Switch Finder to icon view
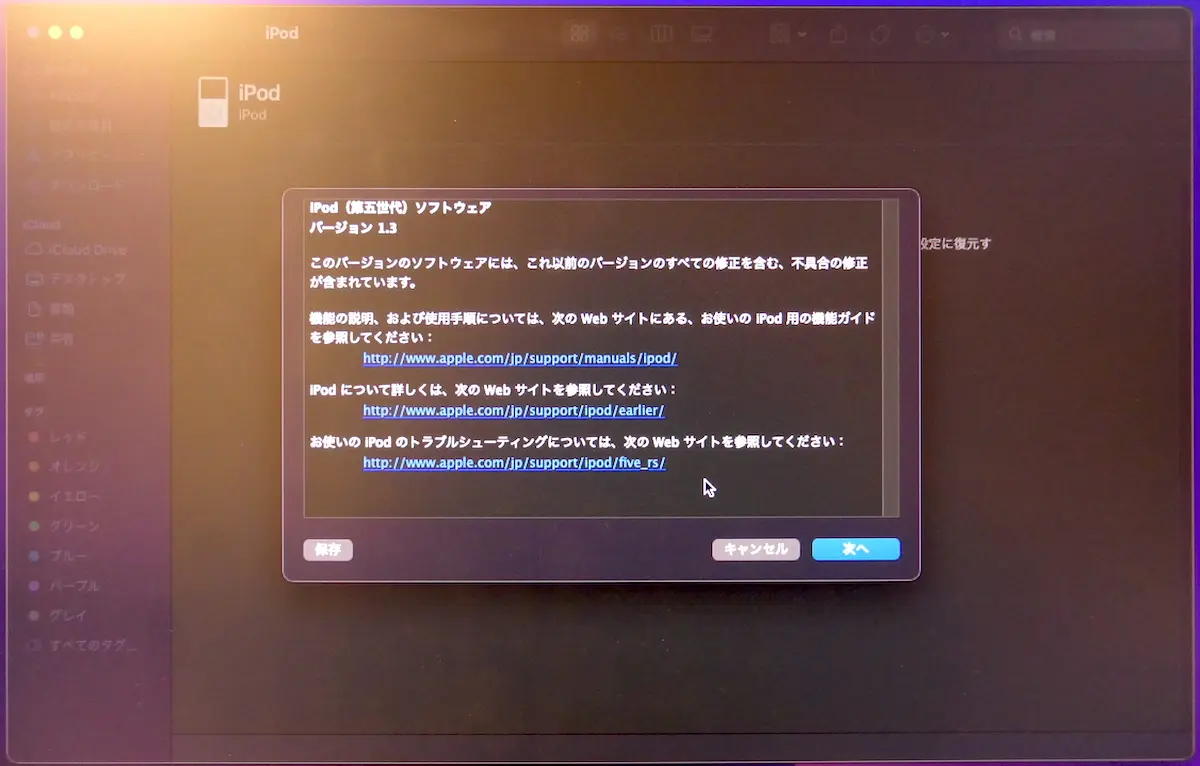The image size is (1200, 766). click(578, 34)
